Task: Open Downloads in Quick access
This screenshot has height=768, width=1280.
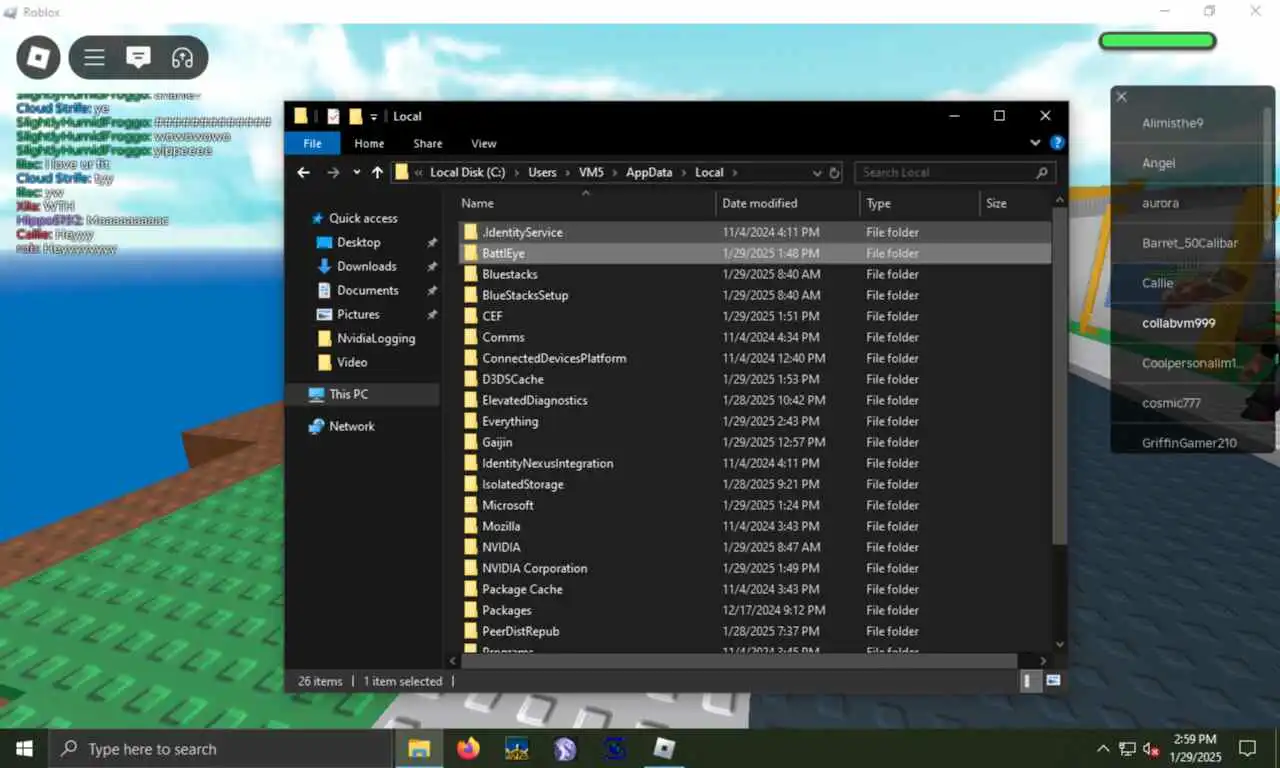Action: (366, 266)
